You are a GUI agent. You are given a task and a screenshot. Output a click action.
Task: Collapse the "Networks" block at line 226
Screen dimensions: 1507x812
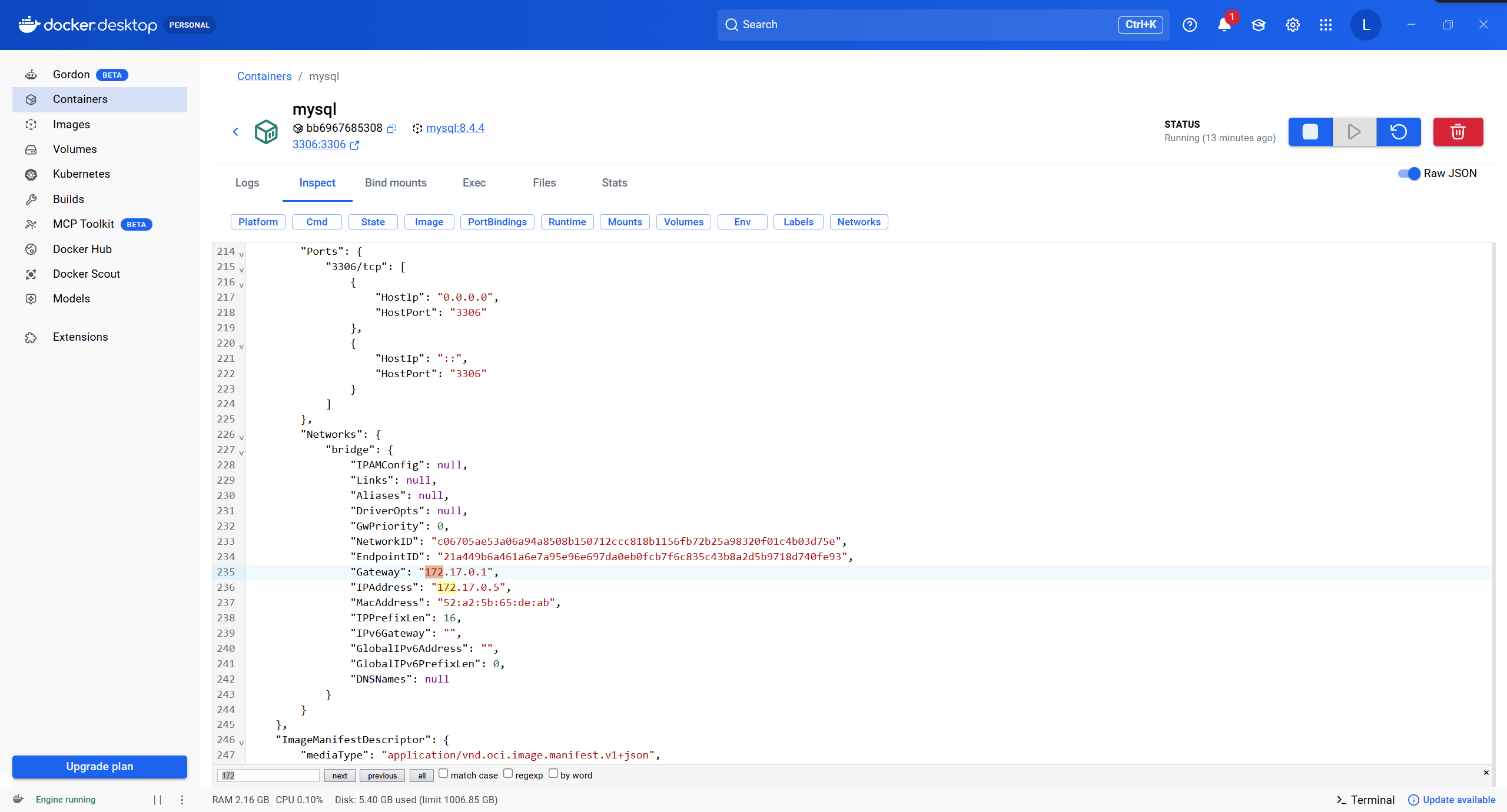(241, 437)
